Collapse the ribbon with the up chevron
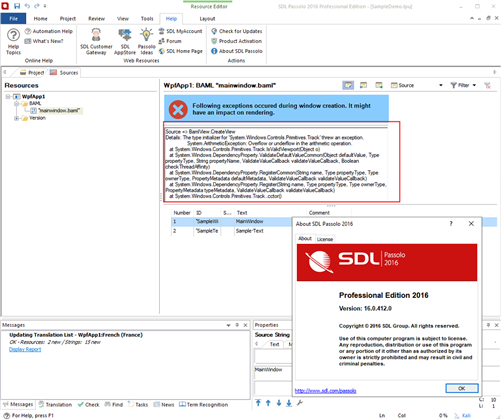 coord(472,18)
